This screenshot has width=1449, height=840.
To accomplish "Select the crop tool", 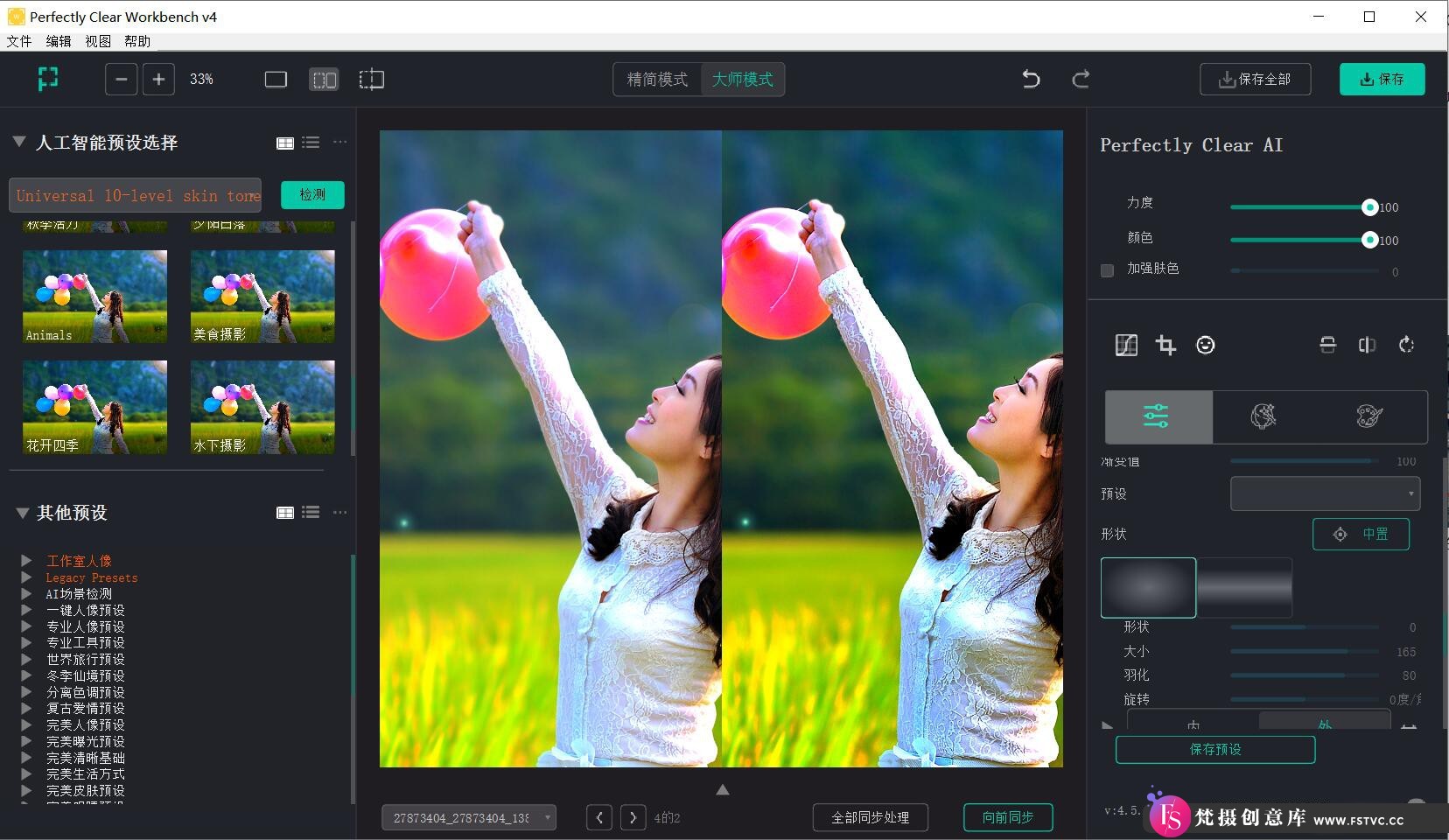I will pyautogui.click(x=1165, y=345).
